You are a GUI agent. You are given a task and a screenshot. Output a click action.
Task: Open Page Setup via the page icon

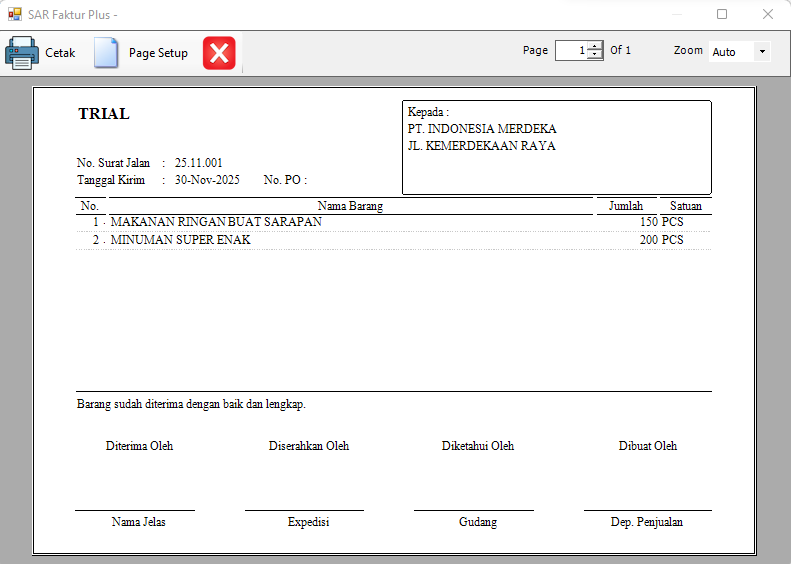tap(106, 53)
